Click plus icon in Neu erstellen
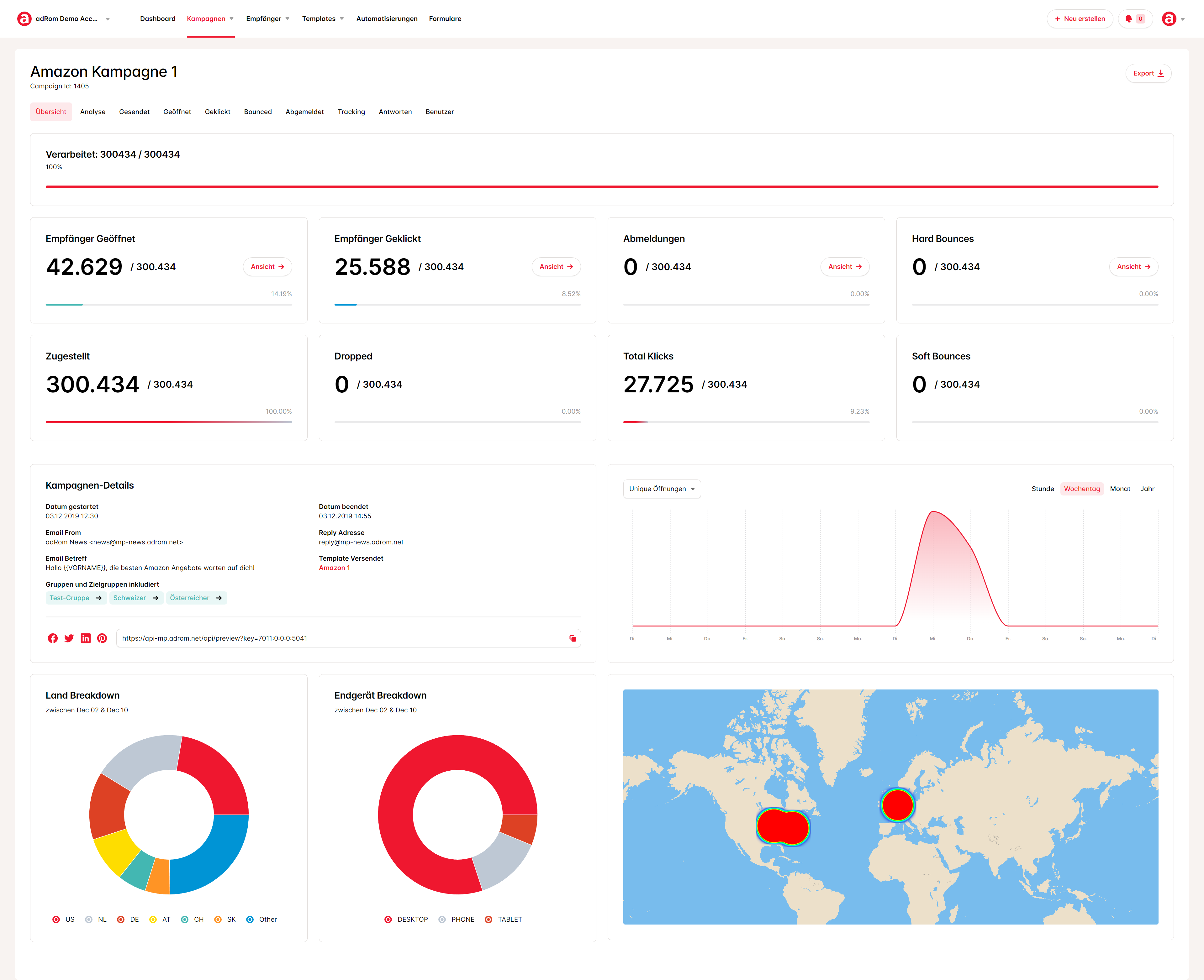1204x980 pixels. [1057, 18]
